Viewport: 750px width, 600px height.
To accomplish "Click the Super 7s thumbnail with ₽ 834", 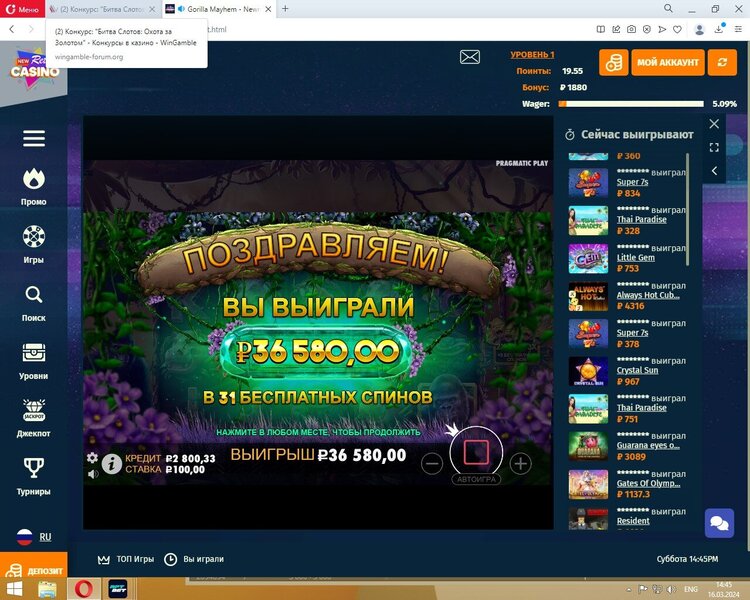I will click(x=588, y=183).
